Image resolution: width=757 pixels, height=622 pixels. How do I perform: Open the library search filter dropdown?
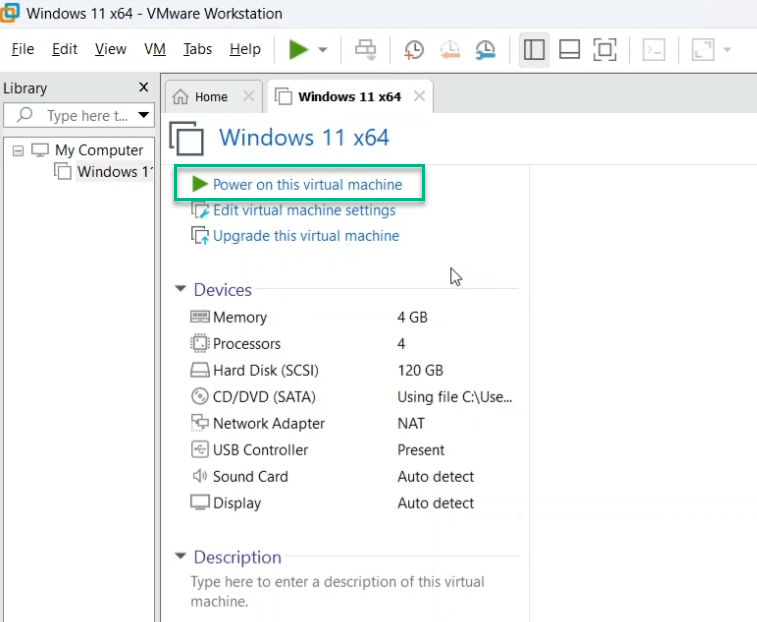(x=144, y=116)
